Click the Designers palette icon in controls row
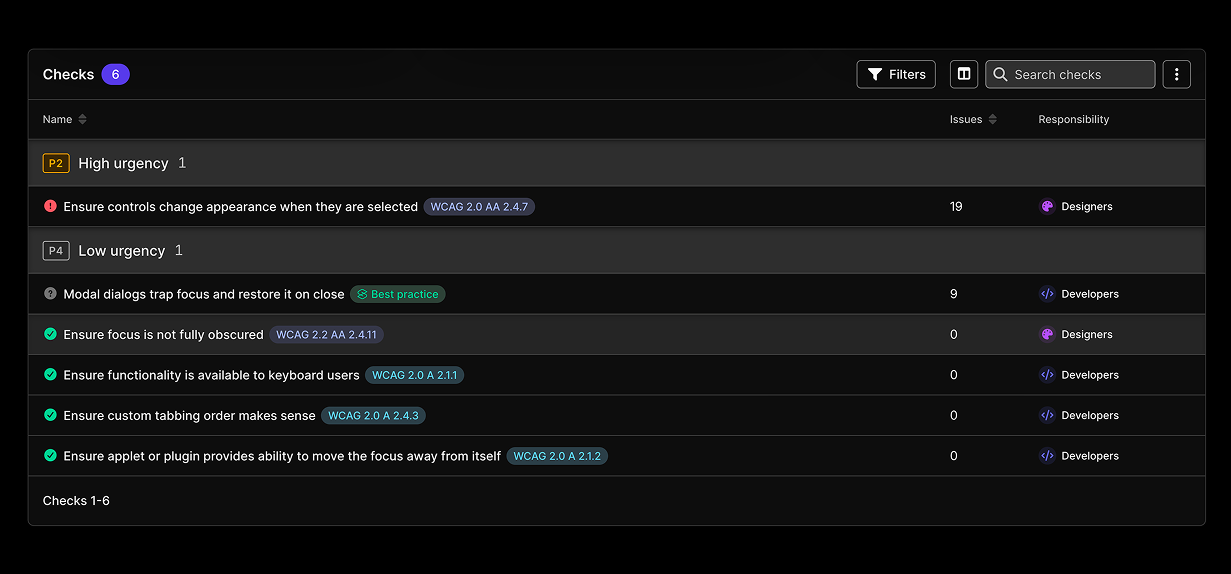Screen dimensions: 1231x574 [1047, 207]
